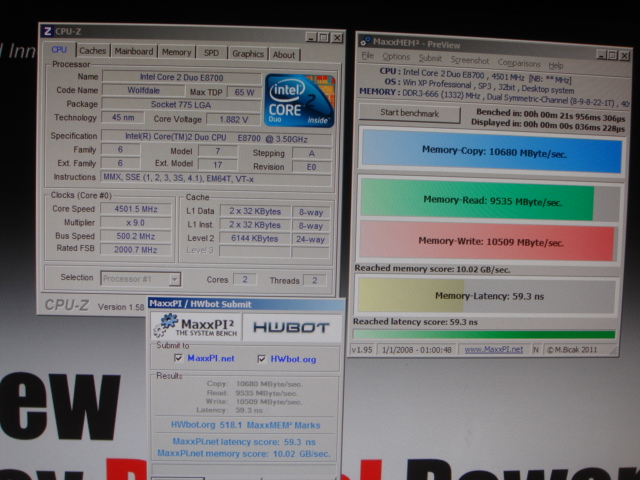640x480 pixels.
Task: Click the green progress bar in MaxxMEM
Action: [x=484, y=334]
